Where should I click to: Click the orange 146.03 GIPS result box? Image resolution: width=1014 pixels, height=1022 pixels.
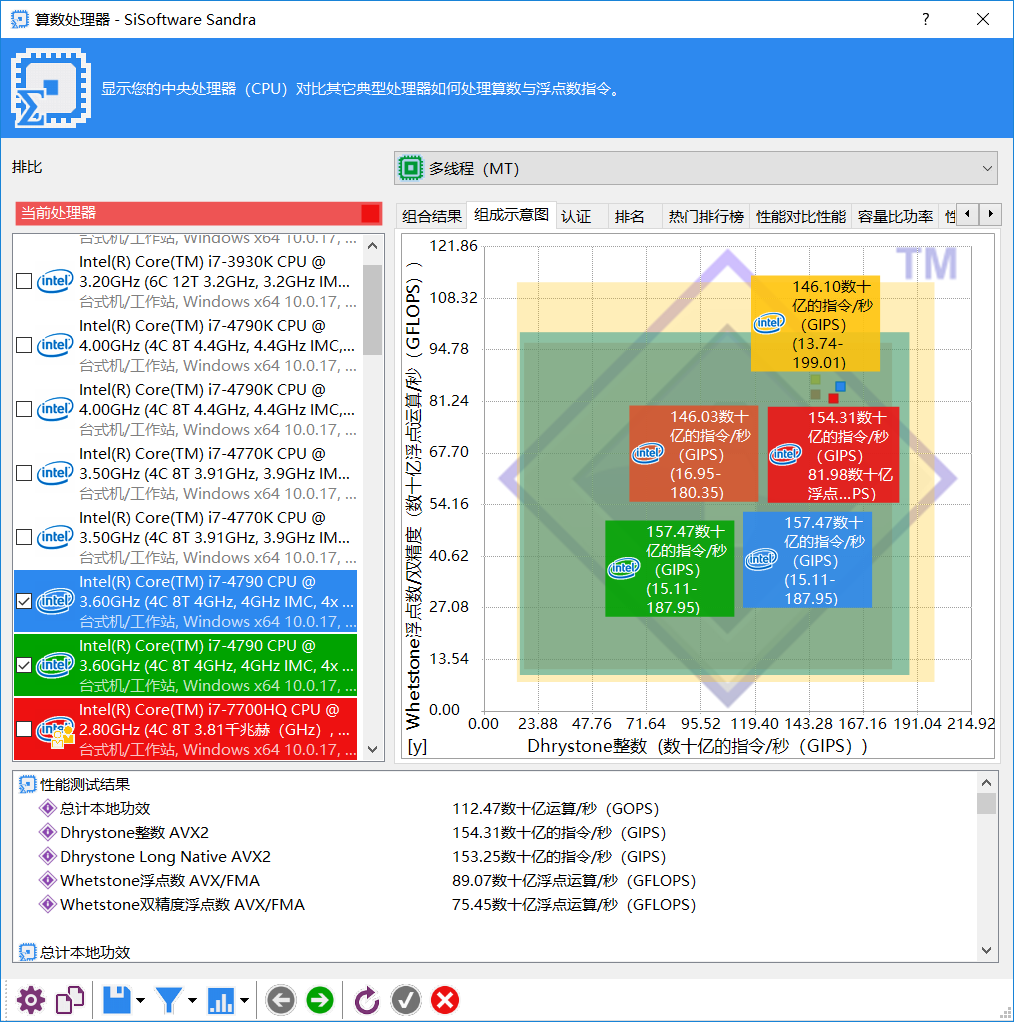(693, 454)
